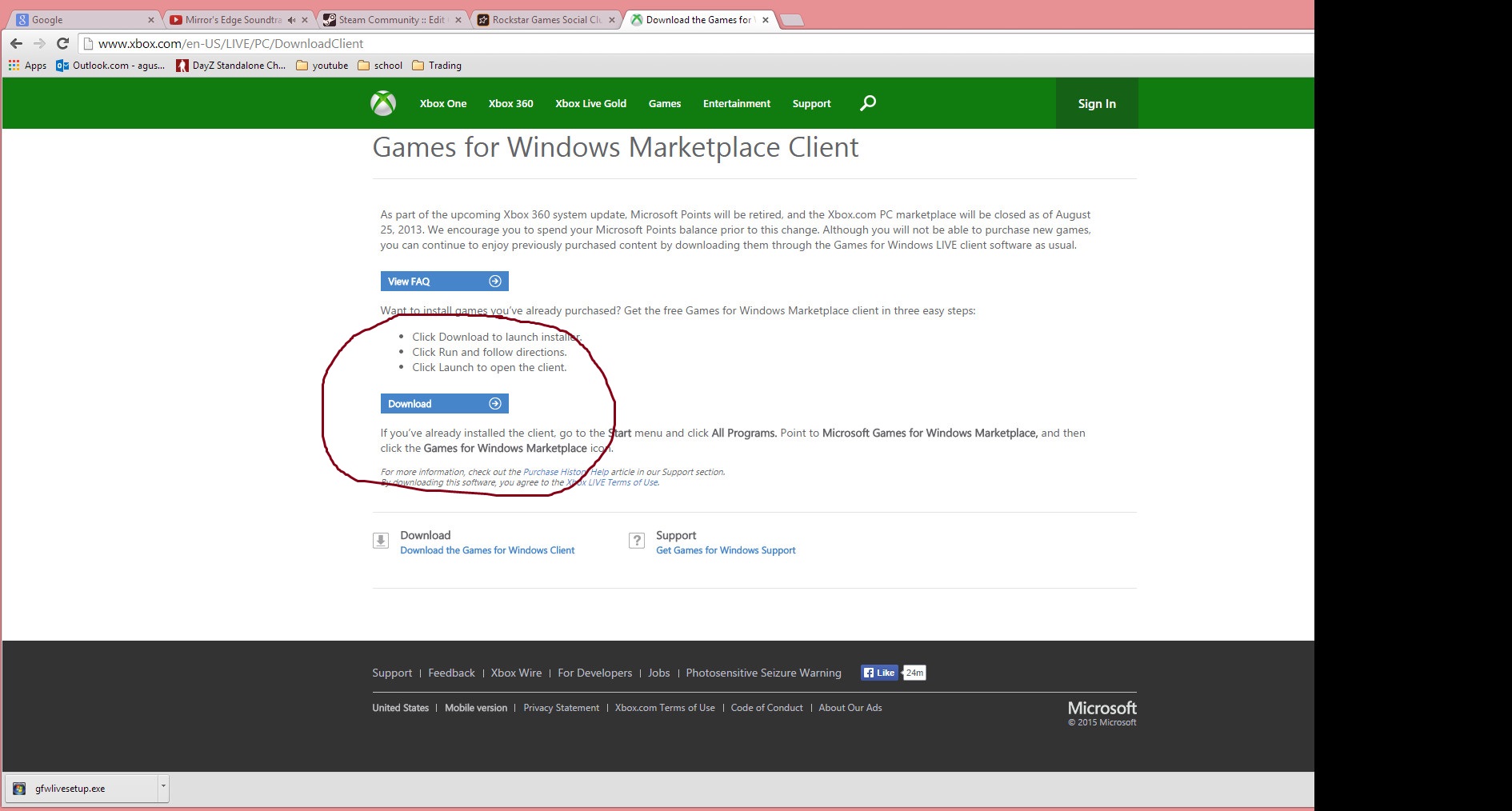Close the Steam Community tab

coord(458,20)
